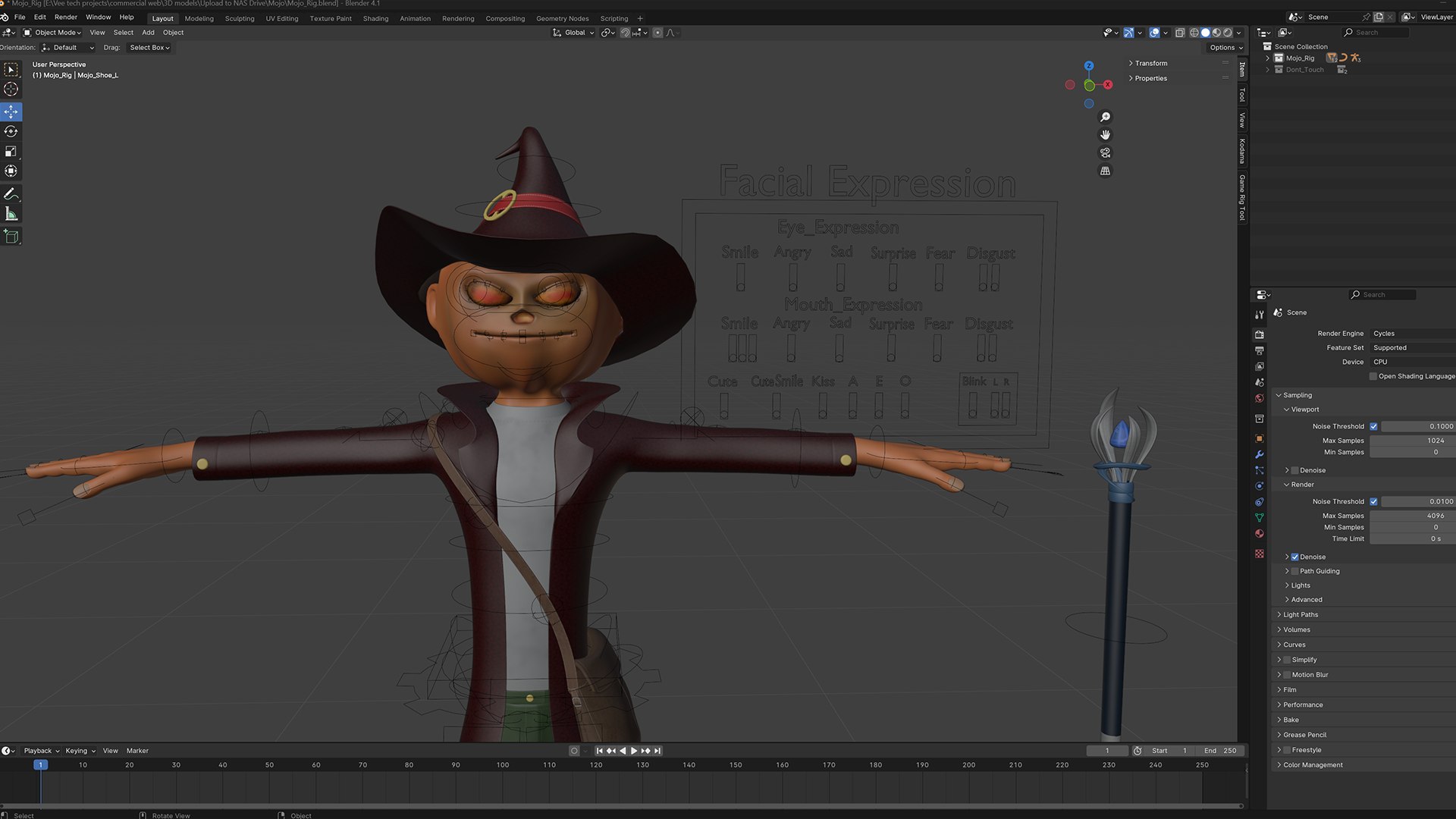Screen dimensions: 1456x819
Task: Select the Annotate pencil tool
Action: click(11, 194)
